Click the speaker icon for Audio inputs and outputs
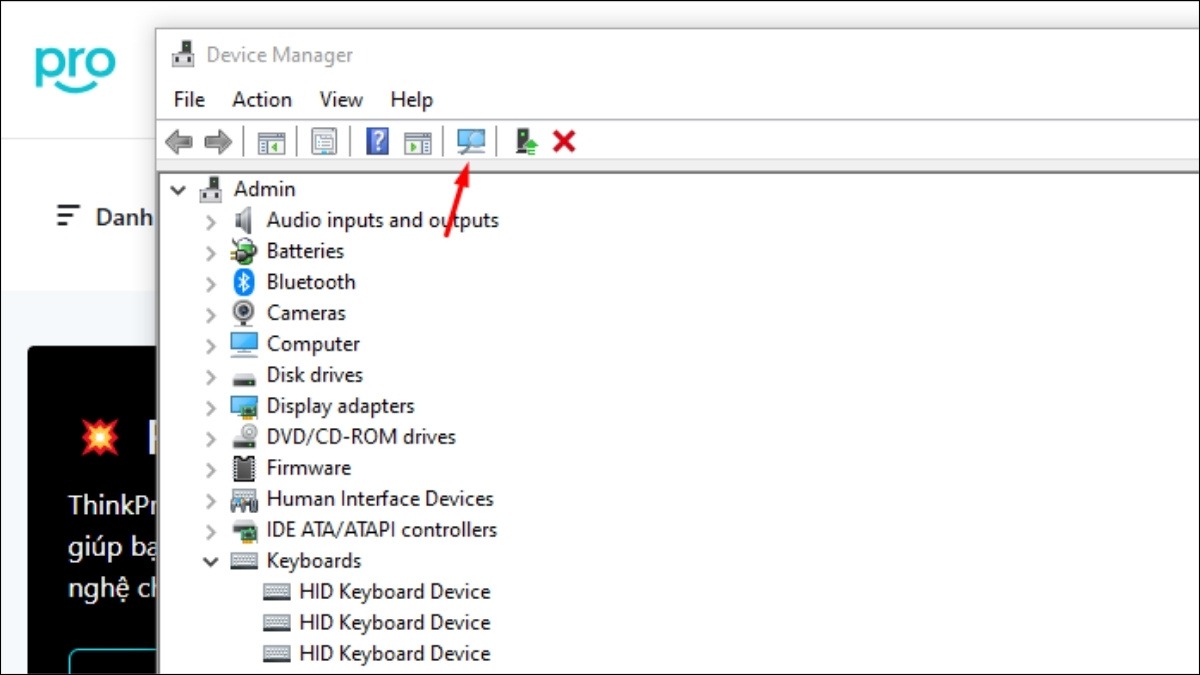1200x675 pixels. [243, 220]
